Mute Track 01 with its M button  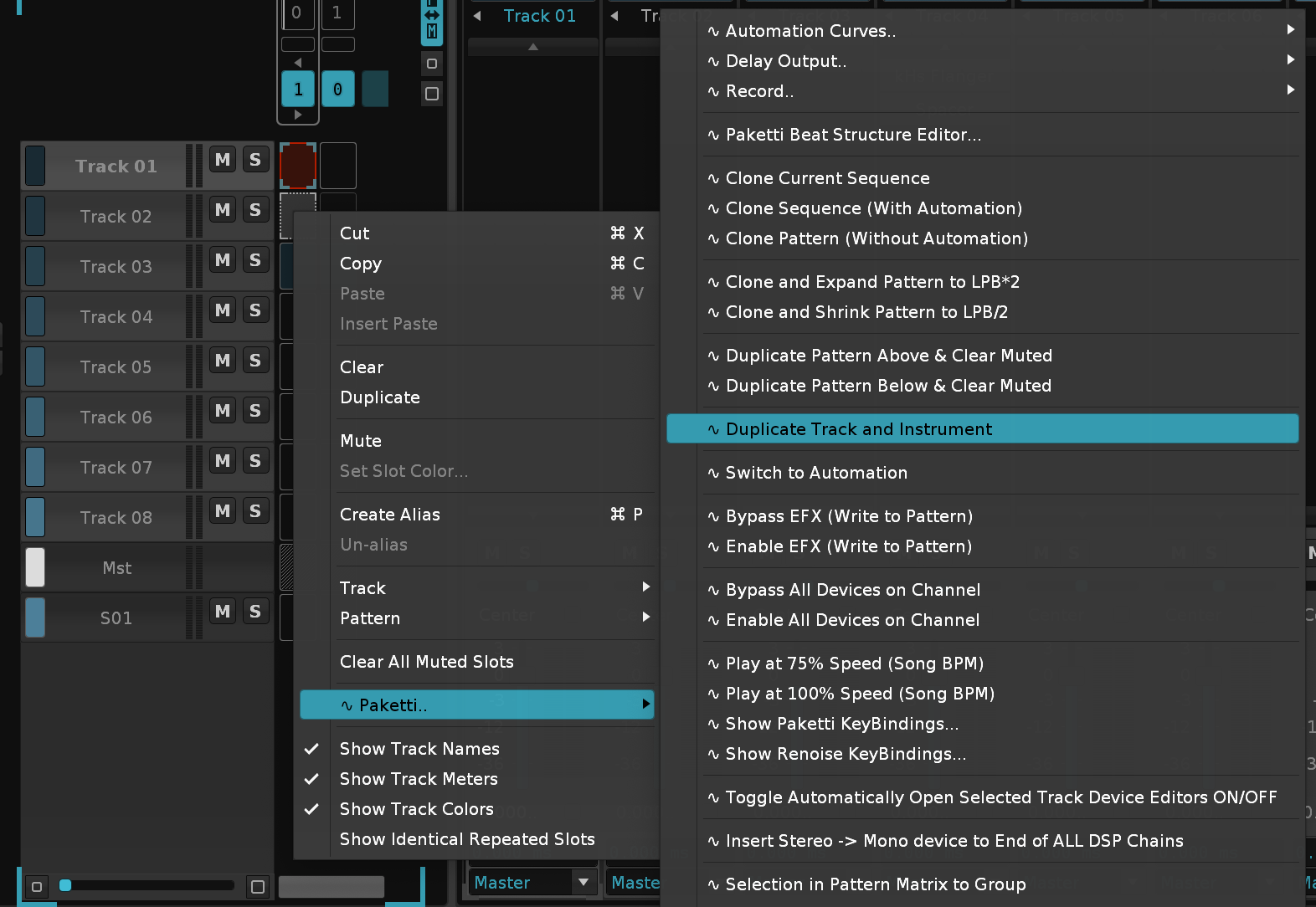click(223, 160)
